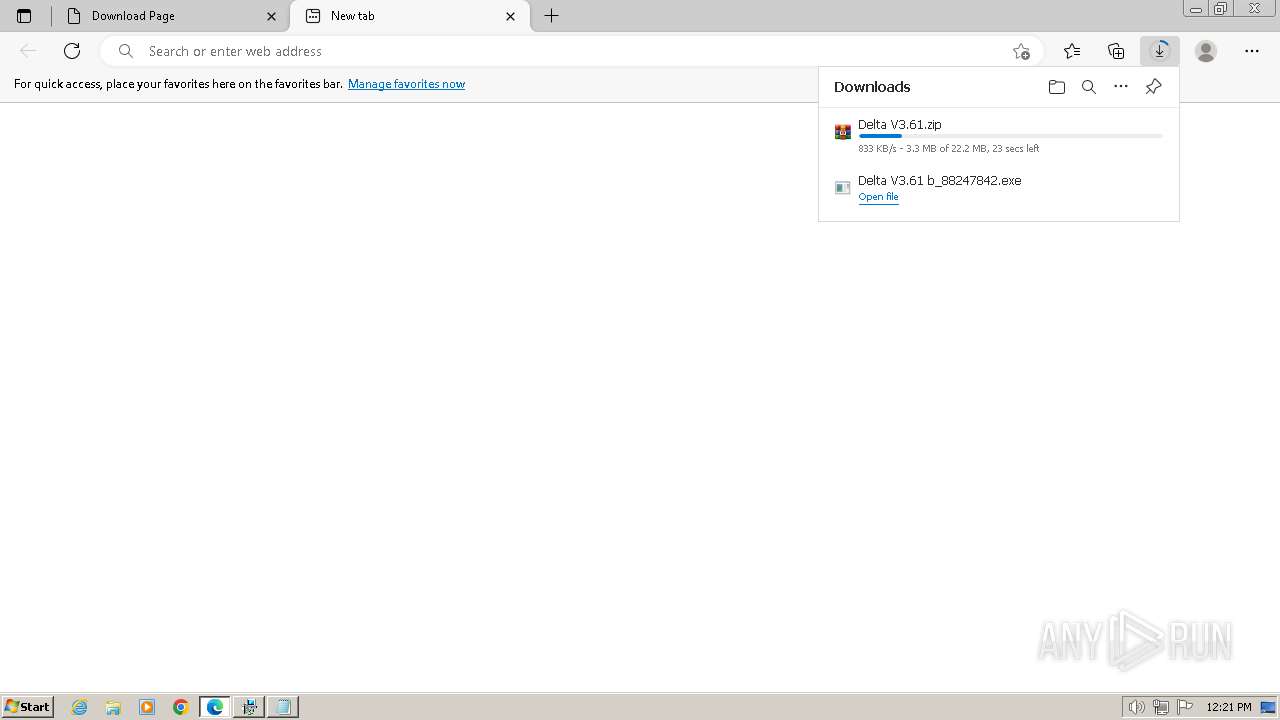Viewport: 1280px width, 720px height.
Task: Click the volume speaker tray icon
Action: 1137,707
